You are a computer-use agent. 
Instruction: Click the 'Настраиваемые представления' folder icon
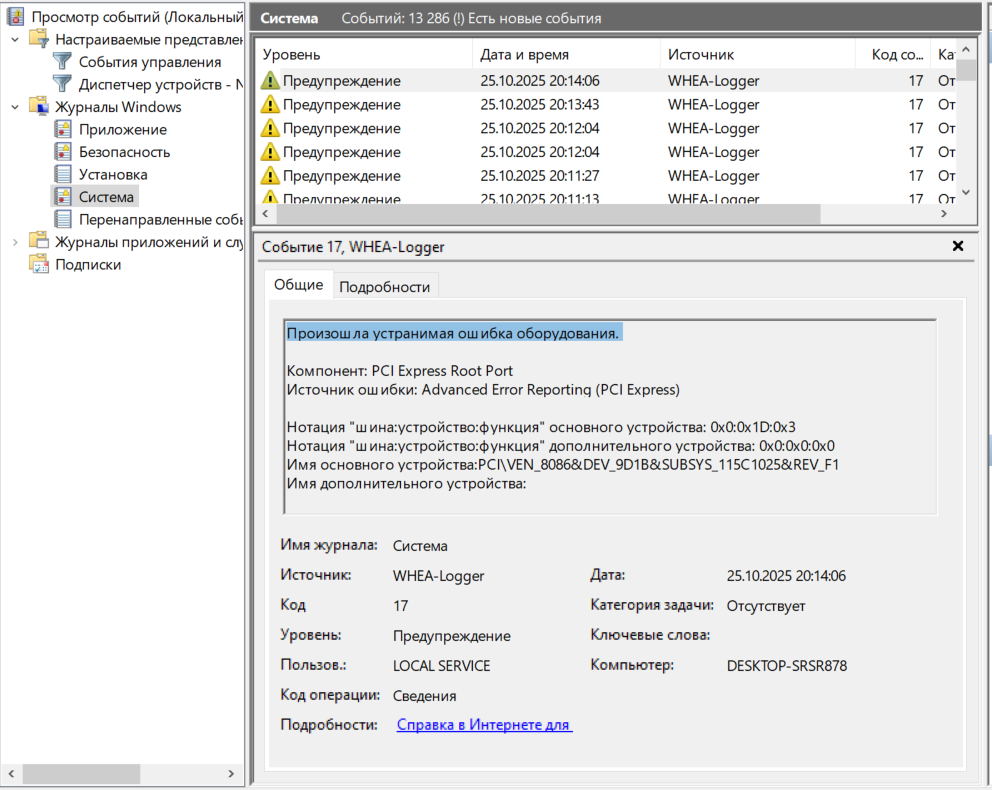39,39
